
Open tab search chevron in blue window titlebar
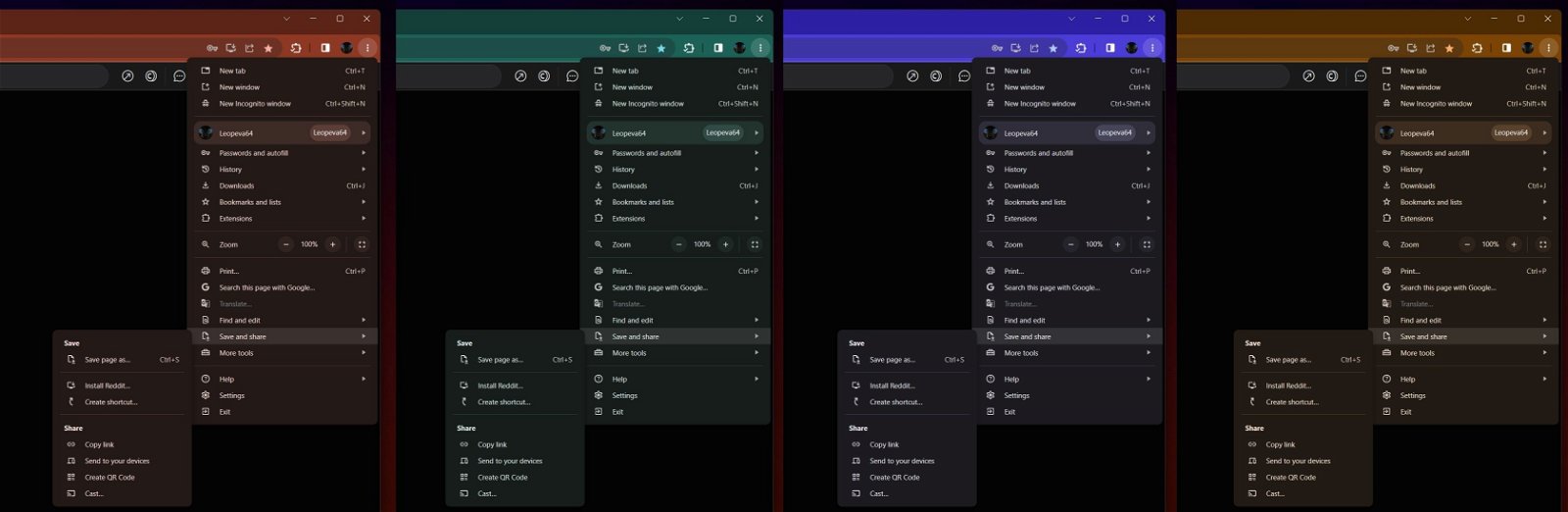(1072, 19)
